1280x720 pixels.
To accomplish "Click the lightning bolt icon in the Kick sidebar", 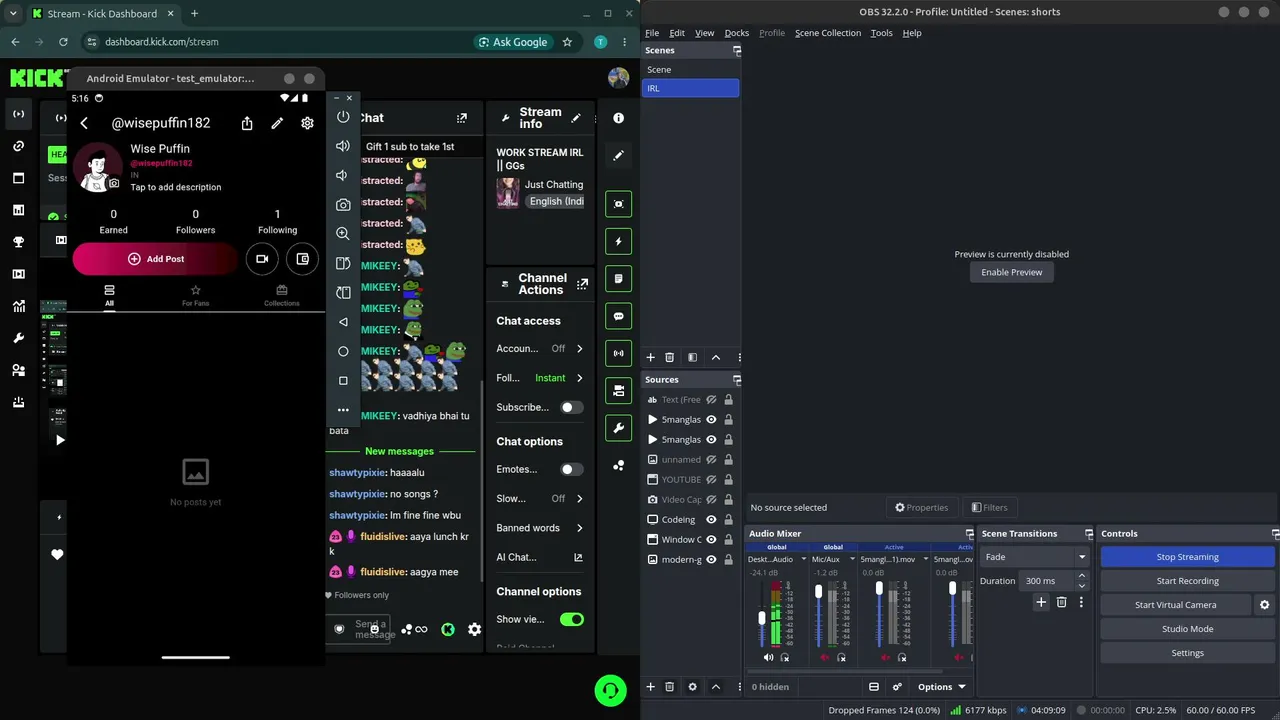I will [618, 241].
